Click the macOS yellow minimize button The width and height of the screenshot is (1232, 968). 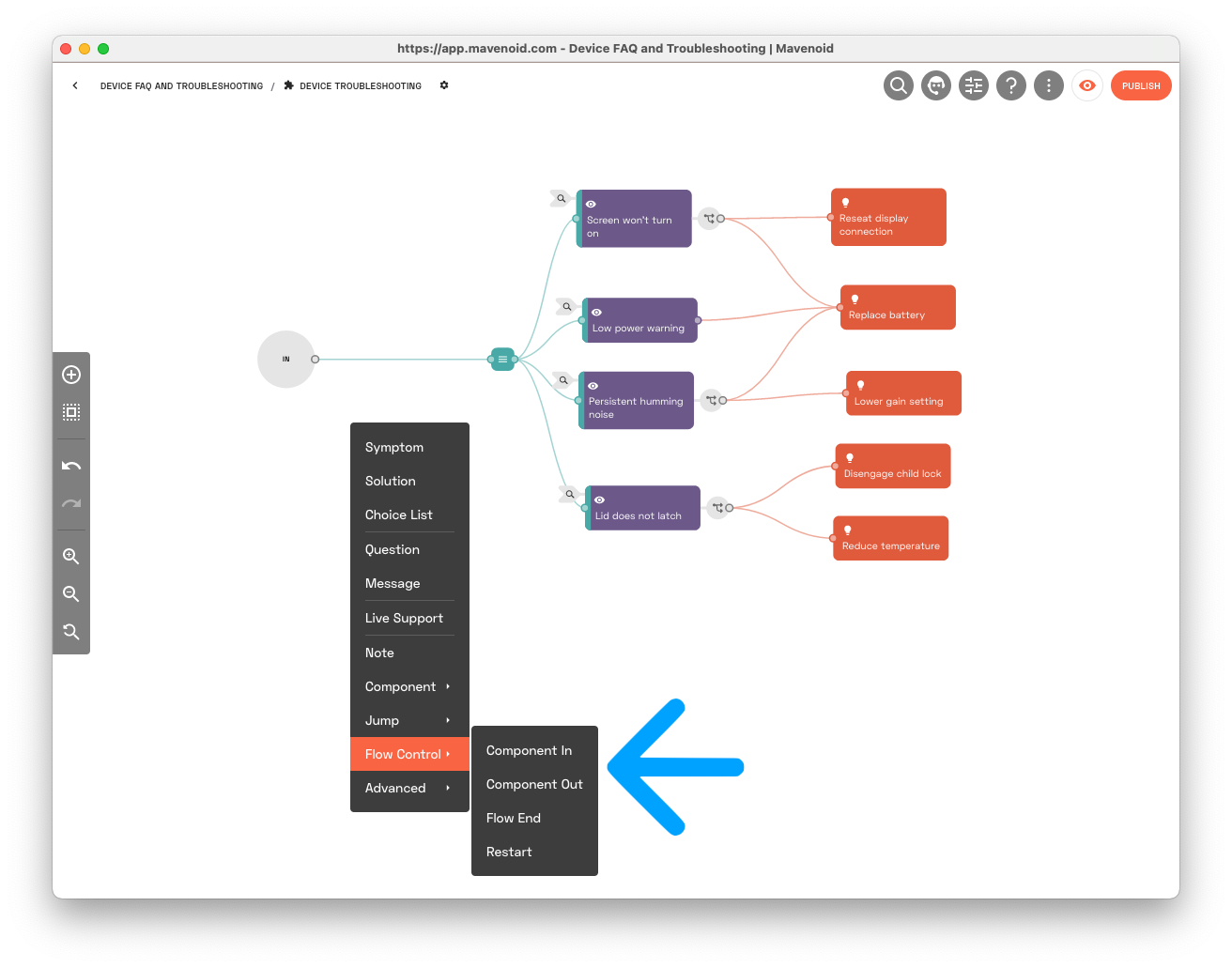(85, 49)
